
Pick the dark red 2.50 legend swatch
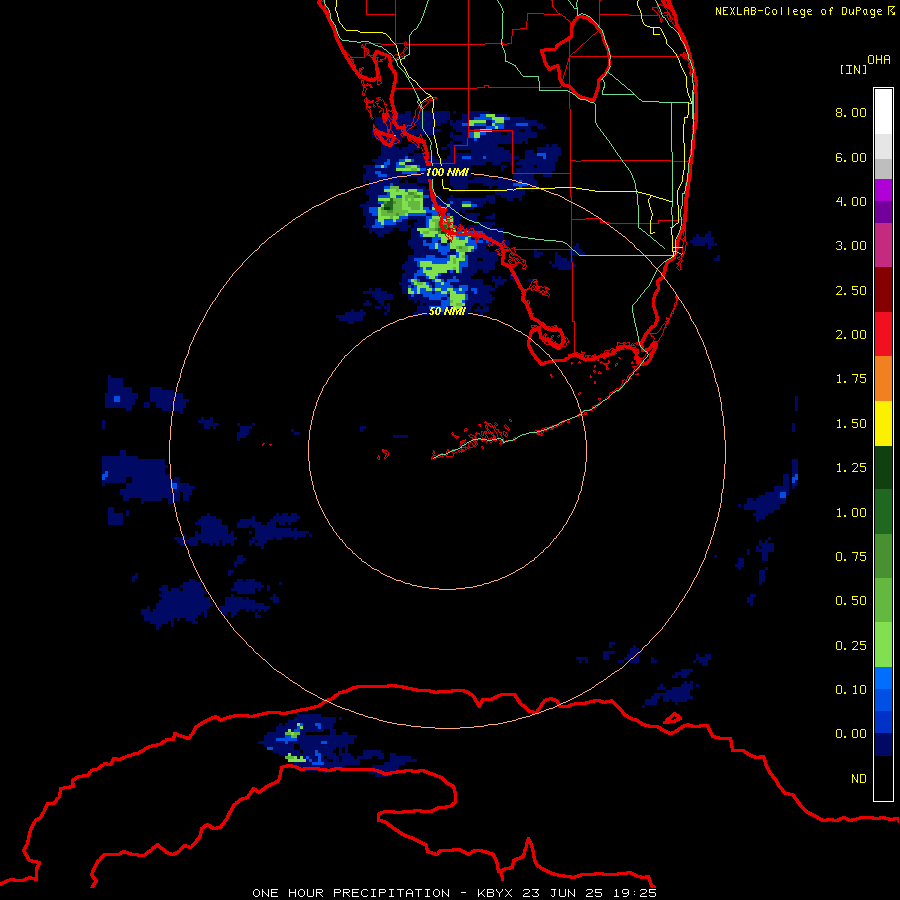[883, 290]
